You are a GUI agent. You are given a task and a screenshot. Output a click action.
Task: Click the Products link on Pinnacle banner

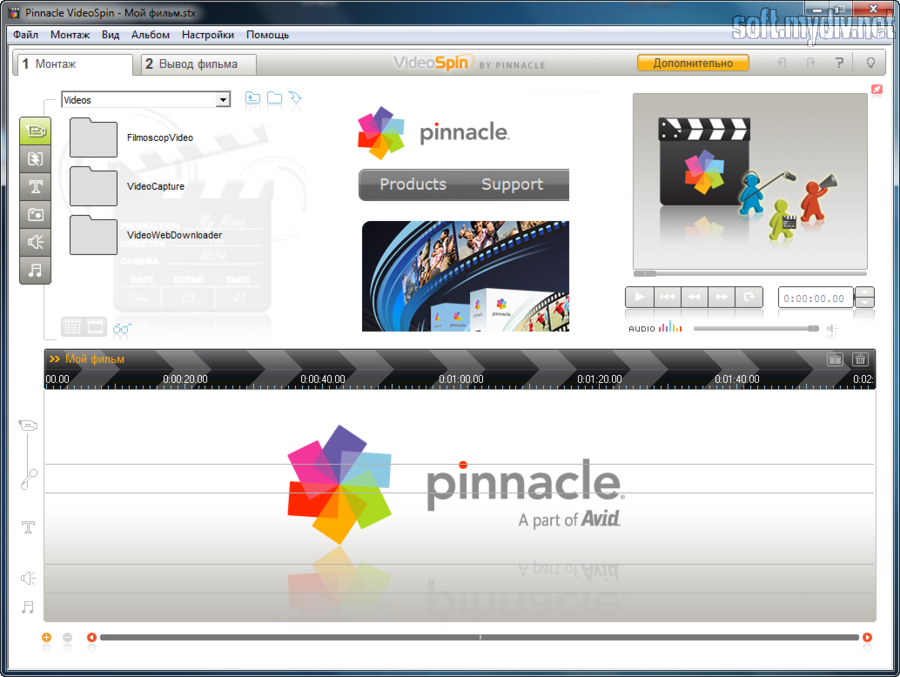pyautogui.click(x=413, y=184)
